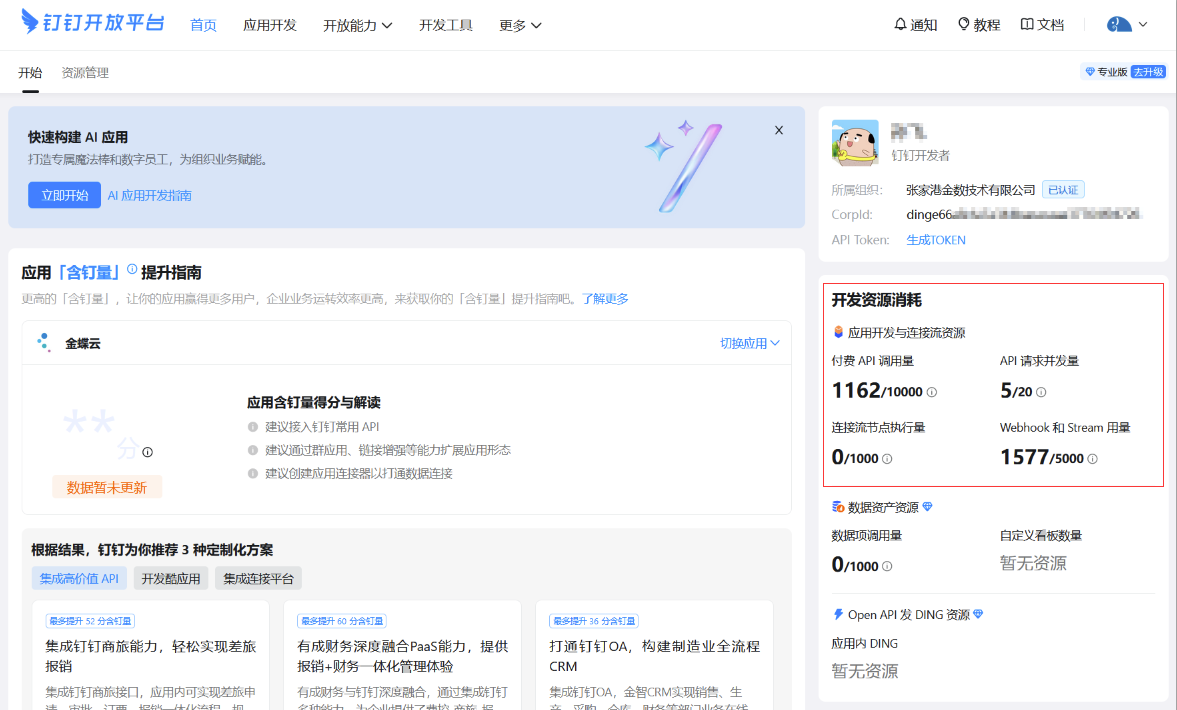The width and height of the screenshot is (1177, 710).
Task: Open the 开发工具 menu item
Action: tap(446, 26)
